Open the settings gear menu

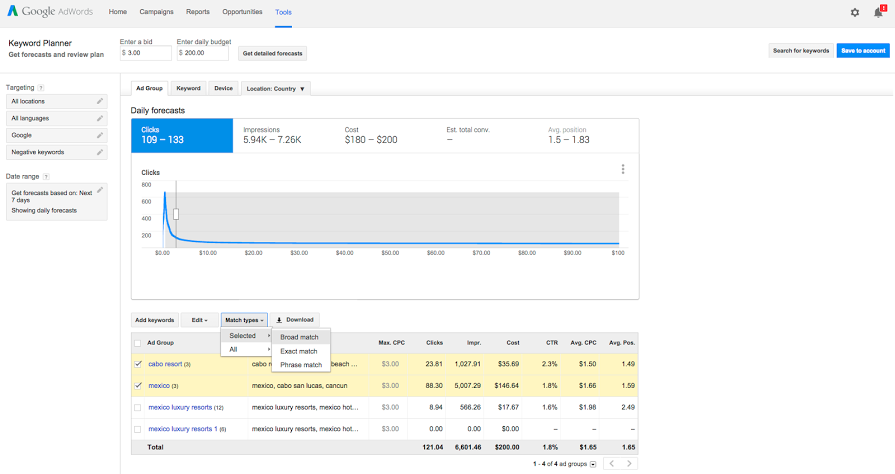854,12
